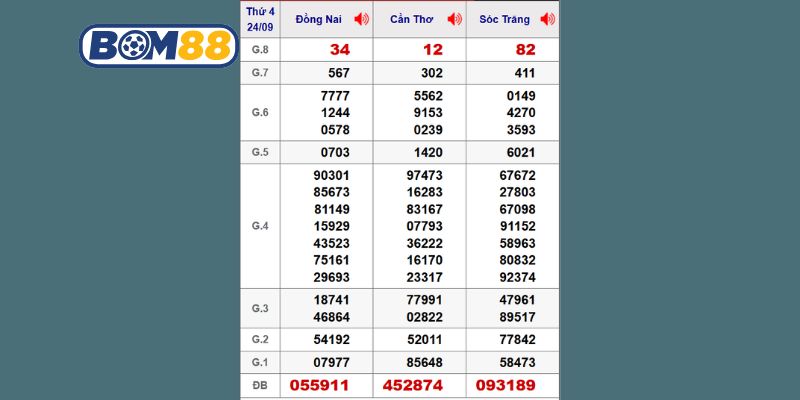Click G.4 value 67672
The height and width of the screenshot is (400, 800).
click(517, 176)
